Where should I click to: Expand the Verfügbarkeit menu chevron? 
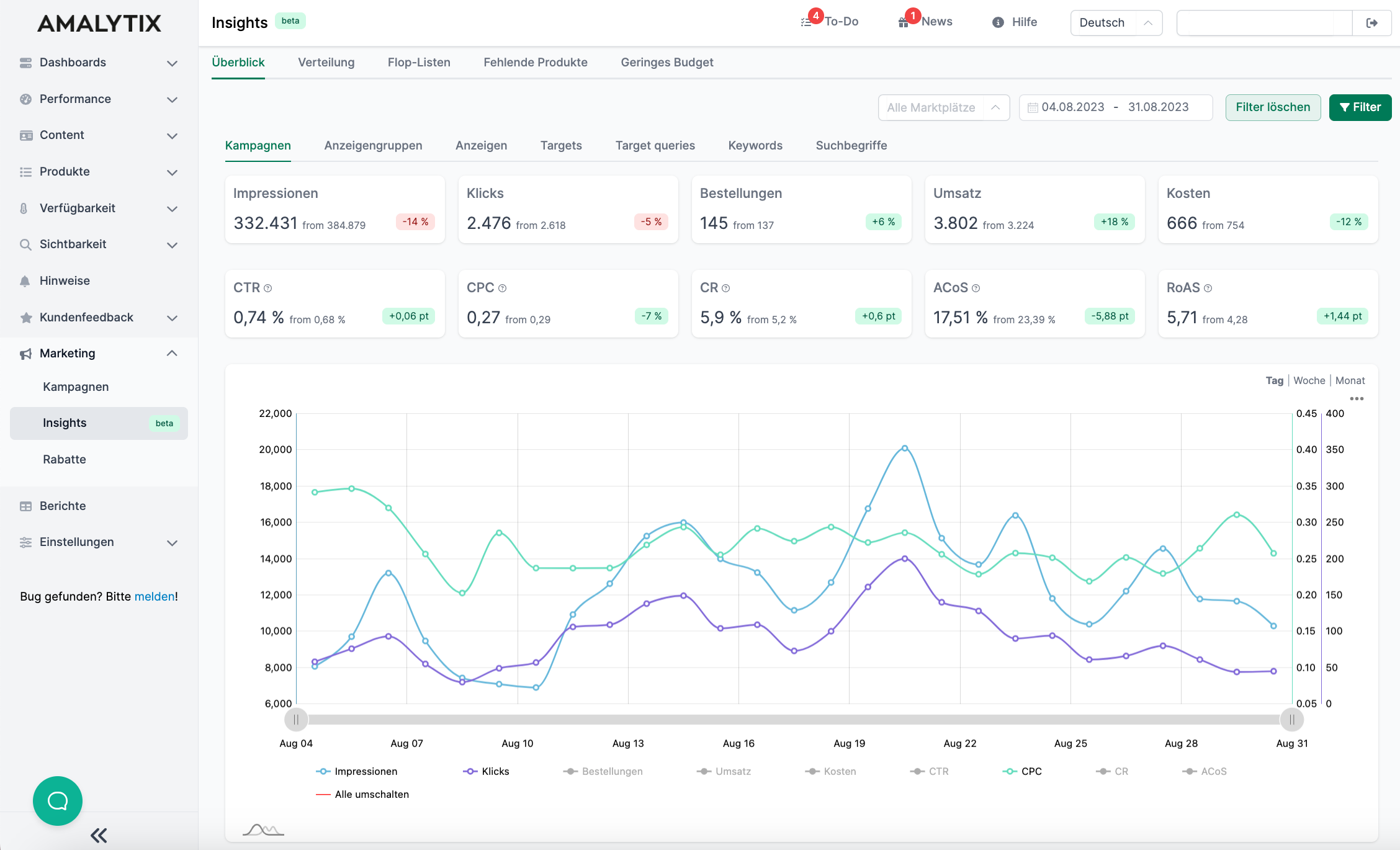[x=173, y=209]
